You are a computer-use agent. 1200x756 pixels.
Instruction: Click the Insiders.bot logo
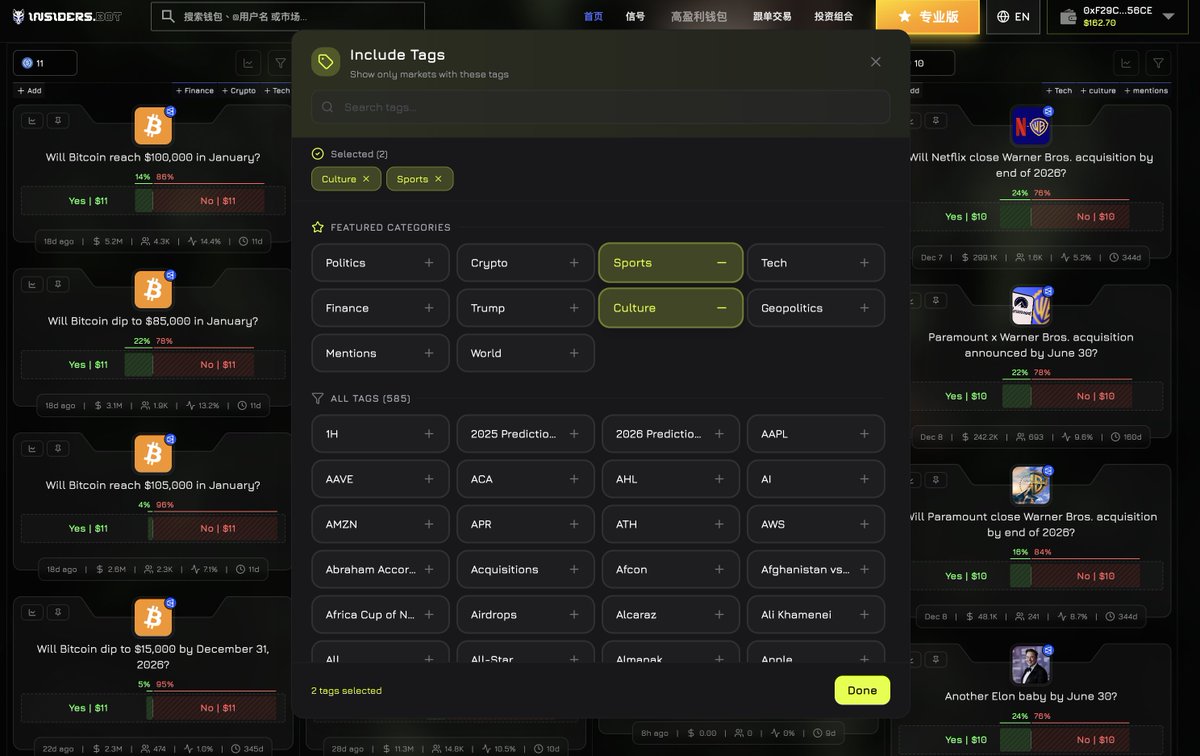(x=68, y=16)
